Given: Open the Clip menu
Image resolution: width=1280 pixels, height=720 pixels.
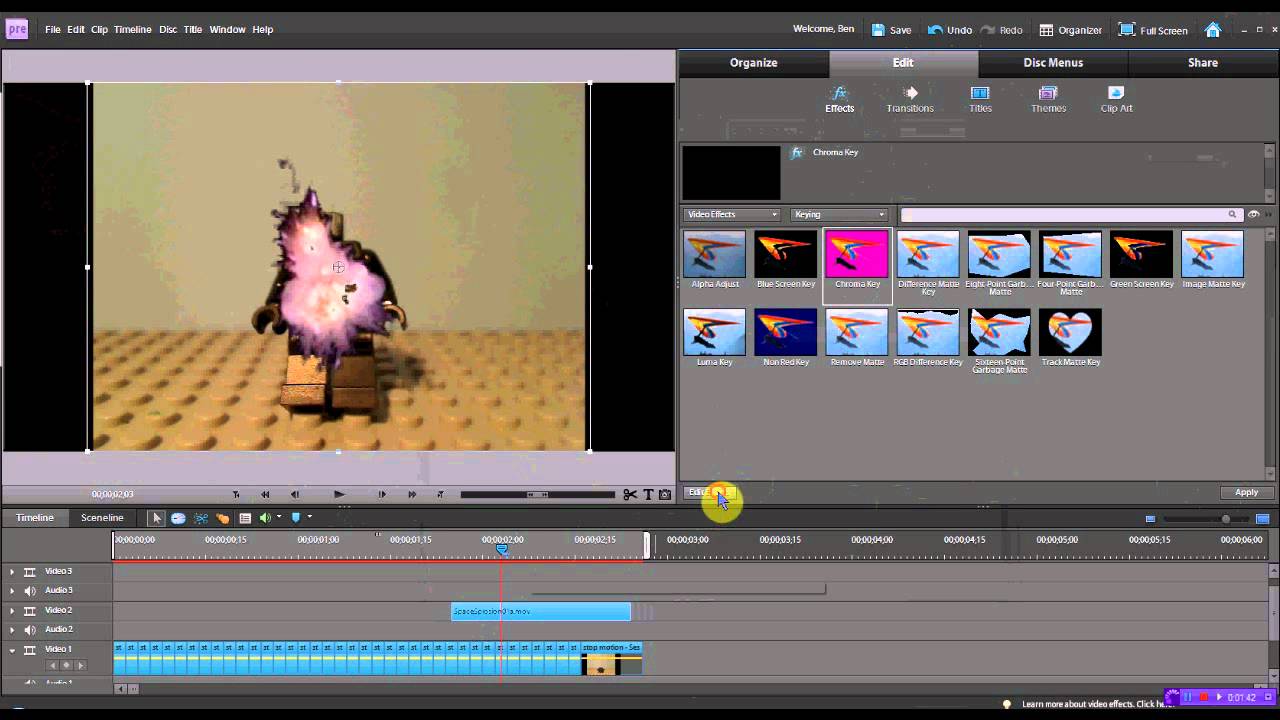Looking at the screenshot, I should (99, 30).
